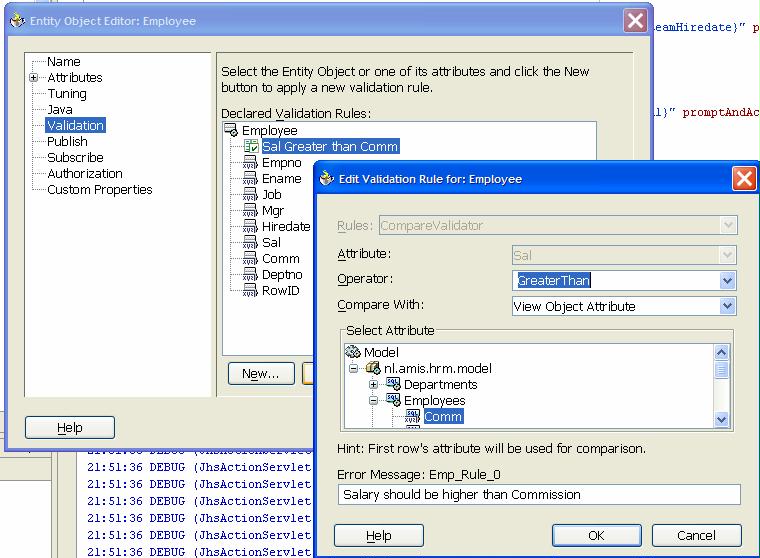
Task: Click the New... button
Action: point(260,373)
